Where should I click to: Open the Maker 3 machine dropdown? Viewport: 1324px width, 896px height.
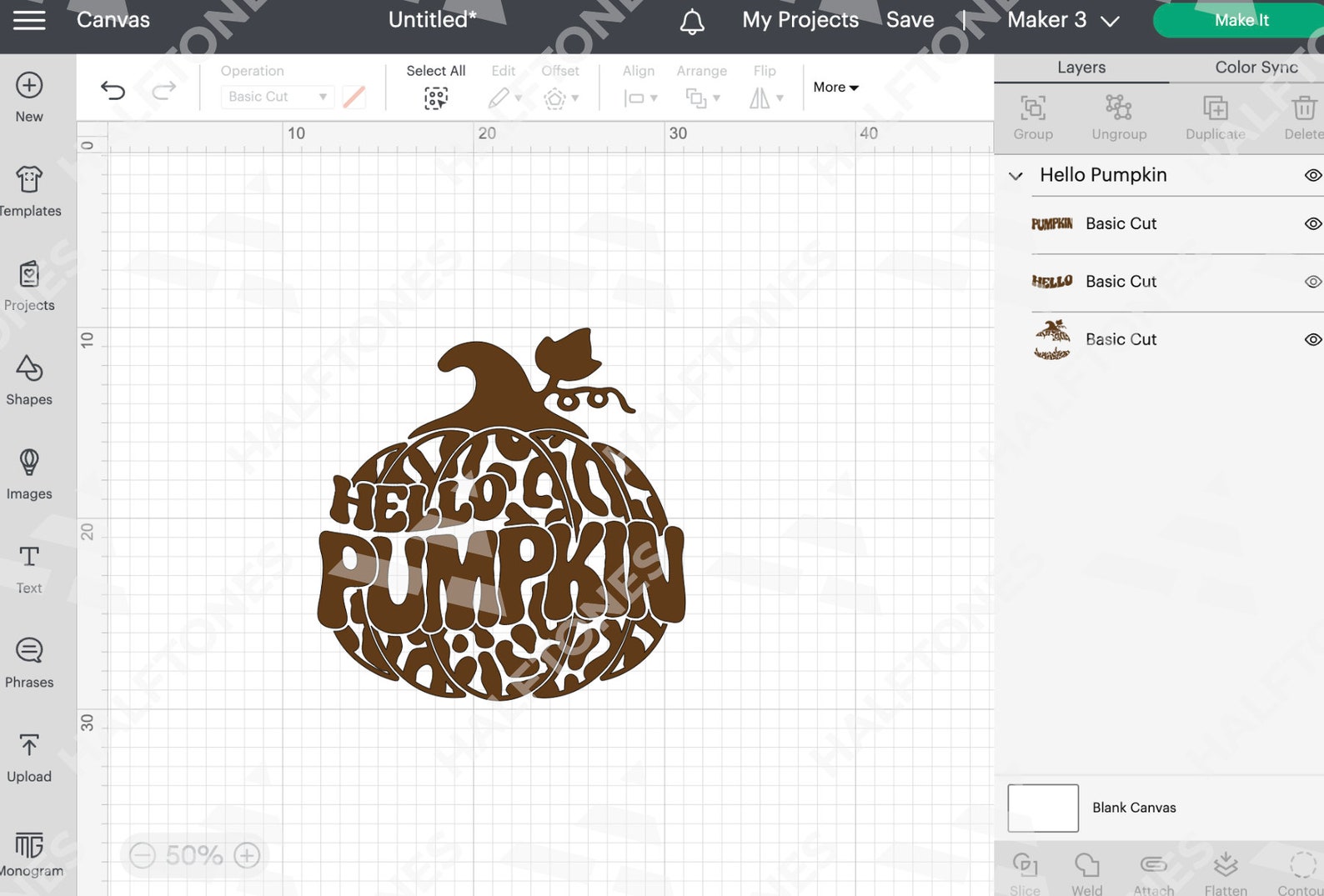(1063, 20)
